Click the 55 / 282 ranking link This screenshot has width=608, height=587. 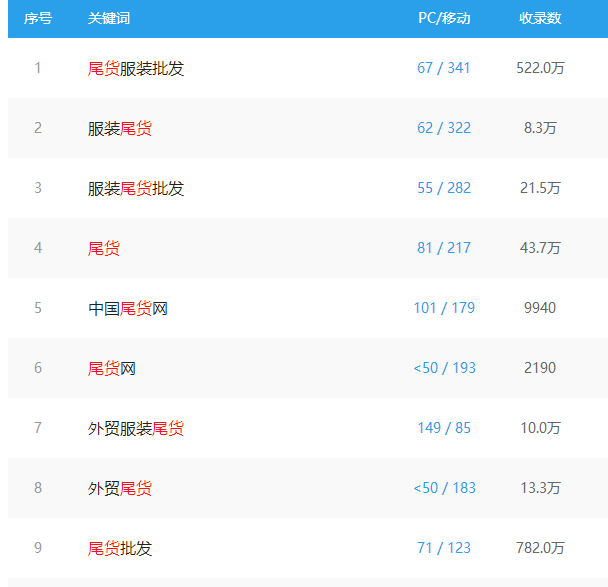point(444,188)
